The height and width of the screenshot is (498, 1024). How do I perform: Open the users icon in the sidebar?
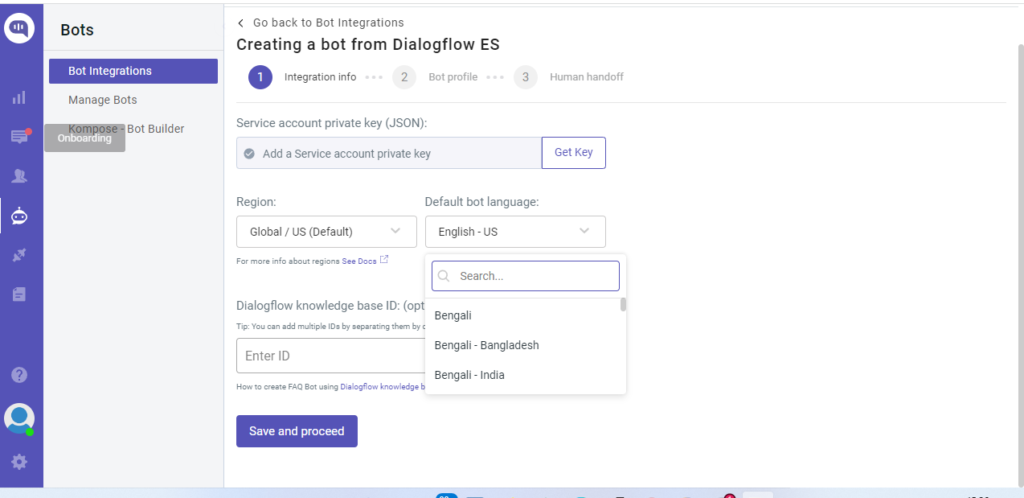coord(19,176)
